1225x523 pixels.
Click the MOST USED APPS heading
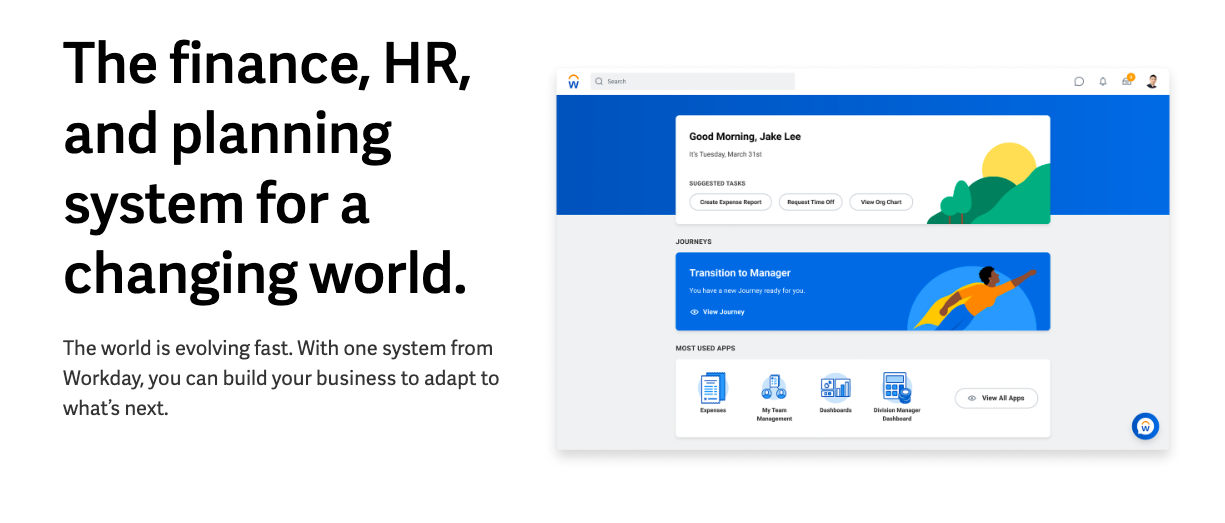tap(706, 349)
